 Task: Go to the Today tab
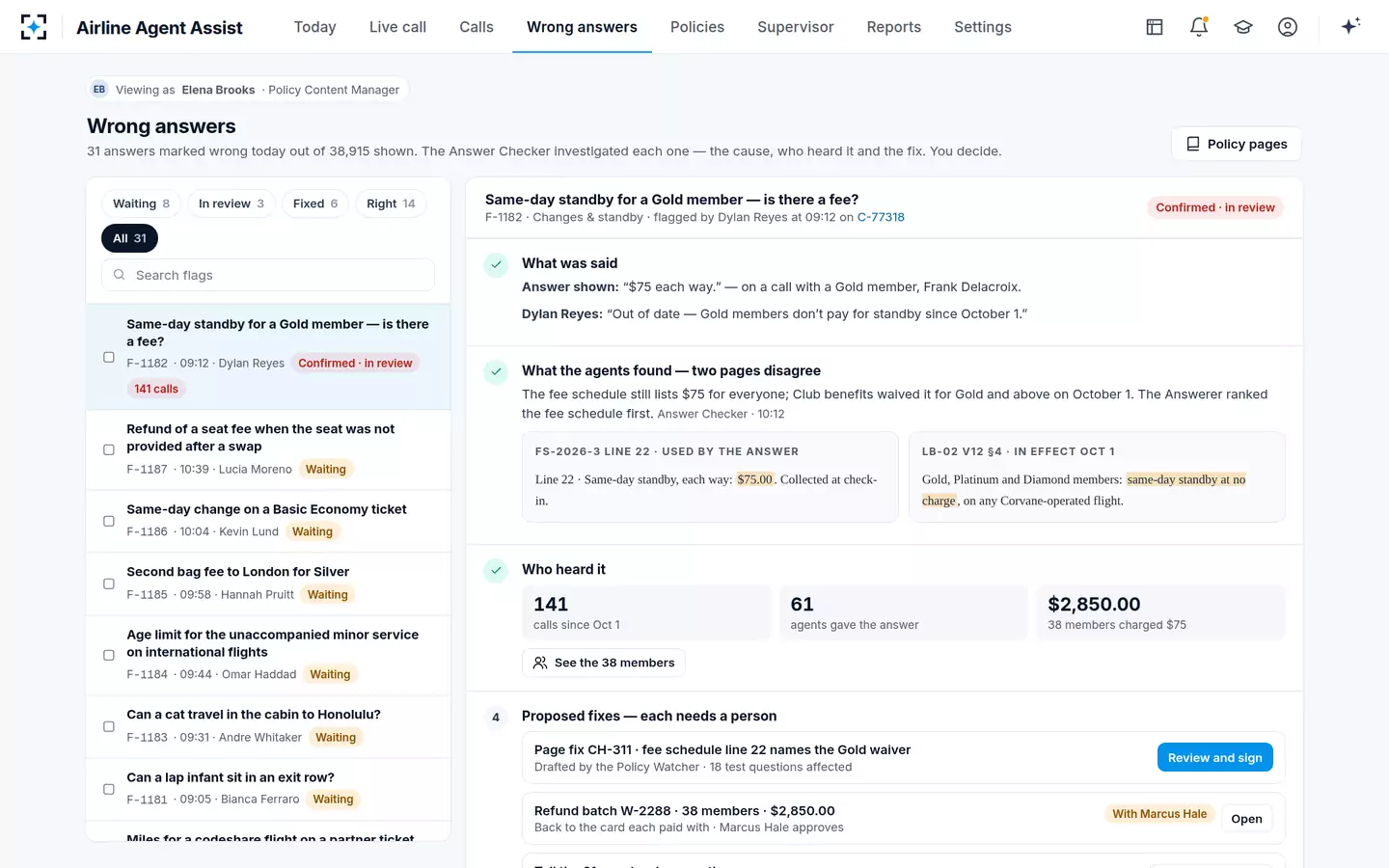(x=315, y=27)
